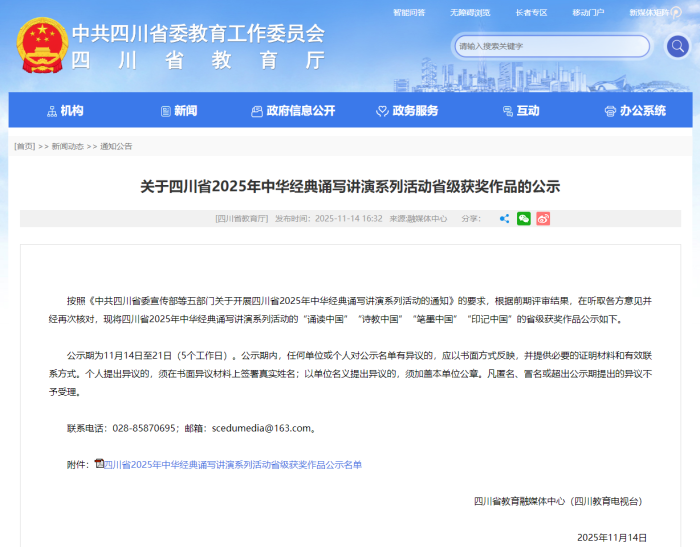Screen dimensions: 700x547
Task: Switch to 长者专区 elderly mode
Action: 531,13
